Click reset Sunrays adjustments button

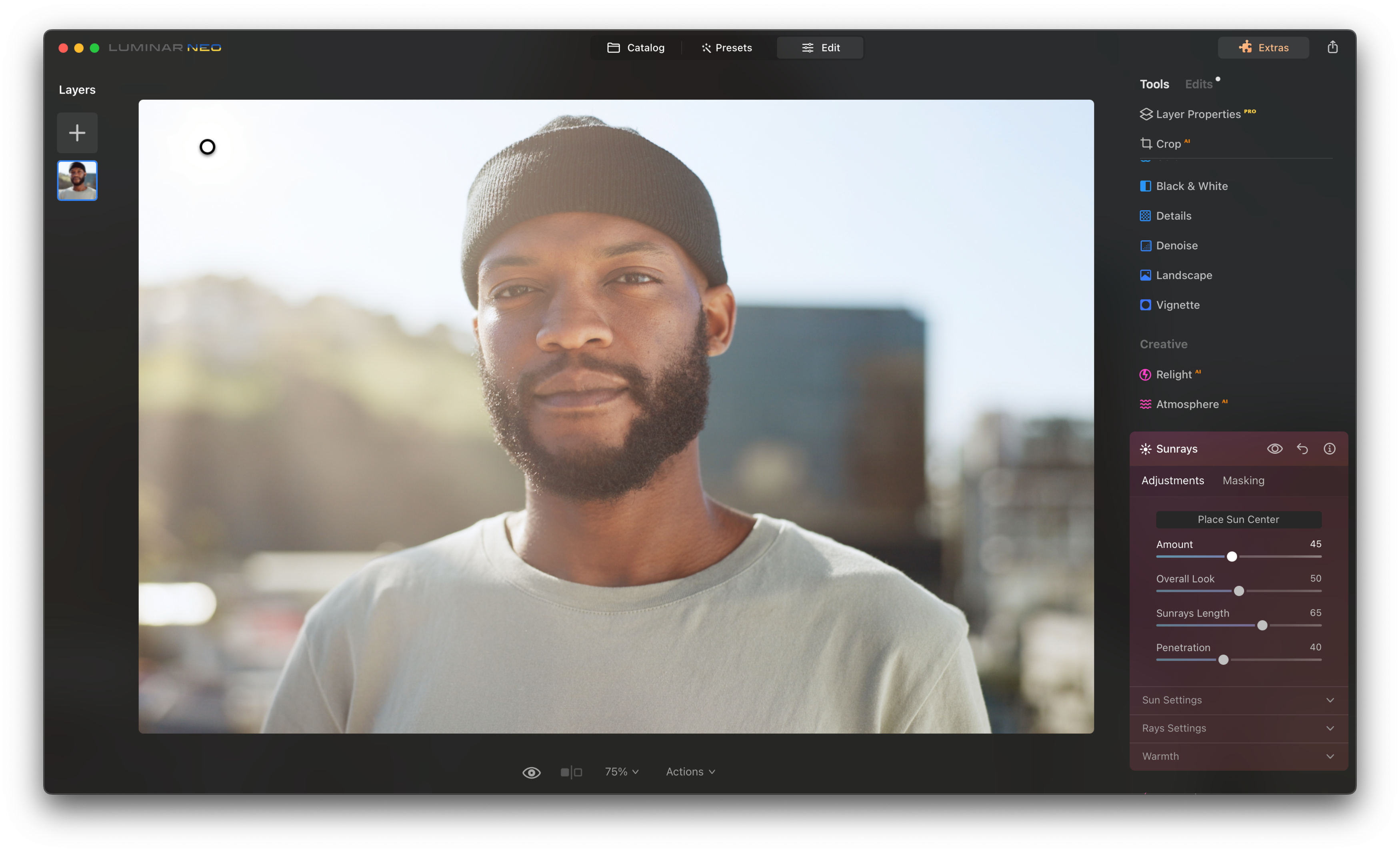pyautogui.click(x=1302, y=448)
